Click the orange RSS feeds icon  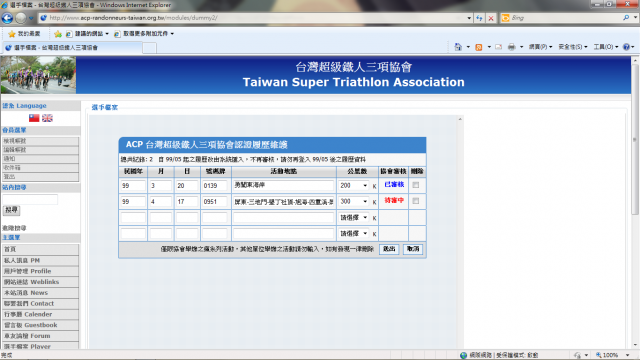479,47
